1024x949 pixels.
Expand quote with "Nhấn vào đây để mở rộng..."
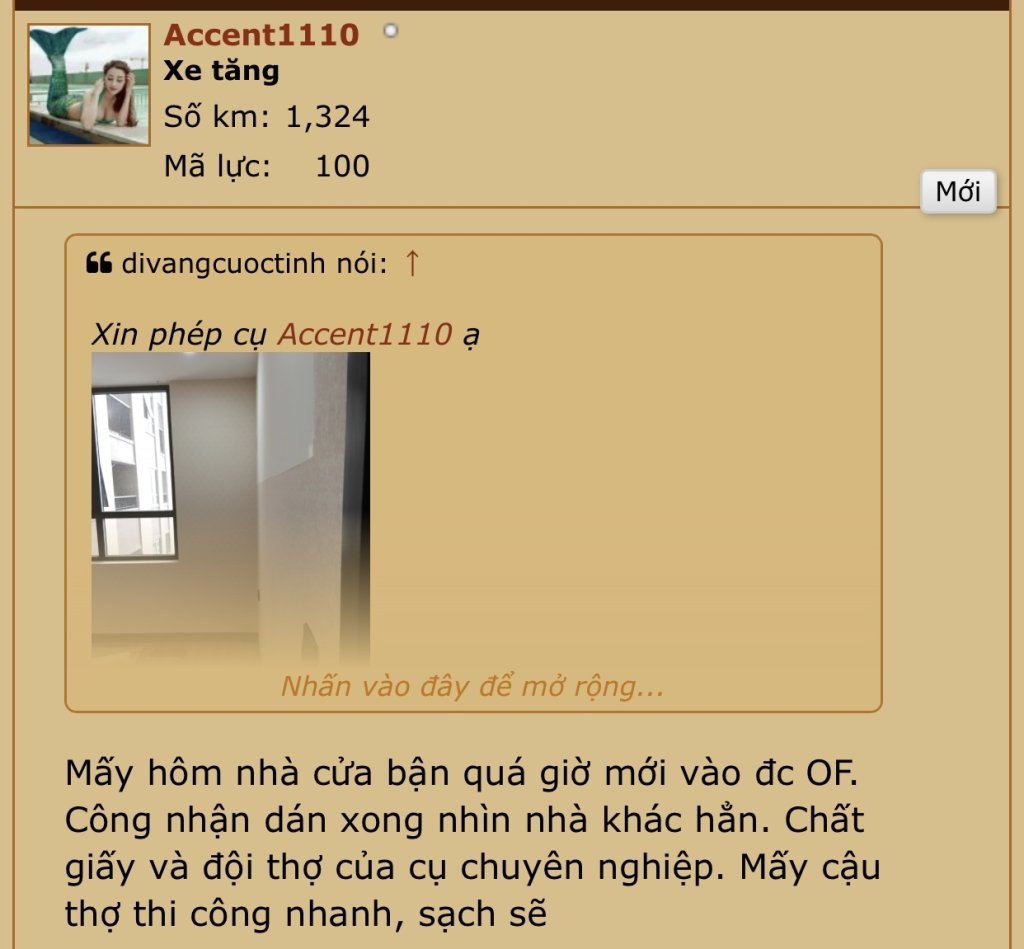[x=472, y=686]
